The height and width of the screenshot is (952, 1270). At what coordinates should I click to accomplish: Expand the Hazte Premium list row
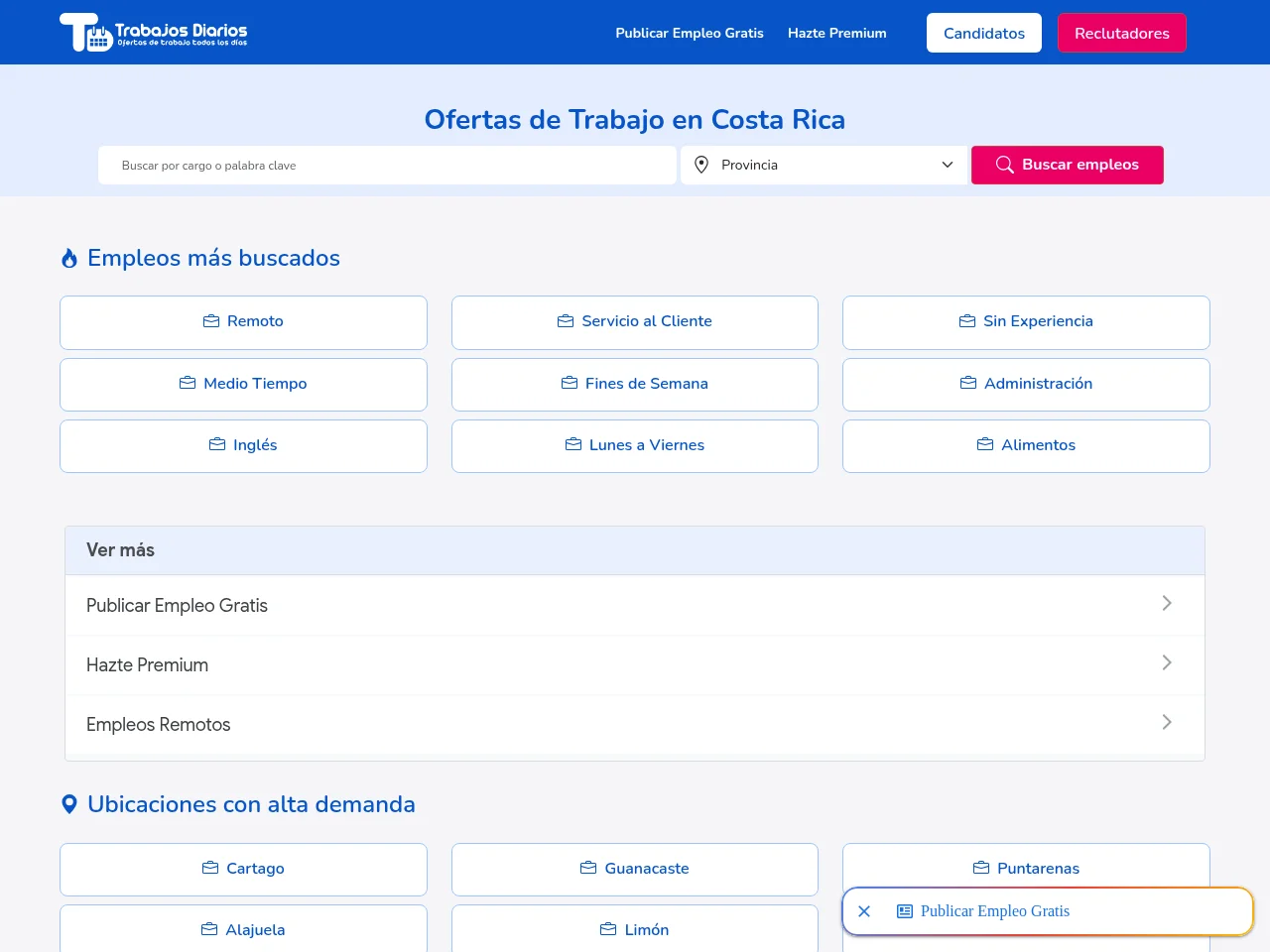click(635, 665)
